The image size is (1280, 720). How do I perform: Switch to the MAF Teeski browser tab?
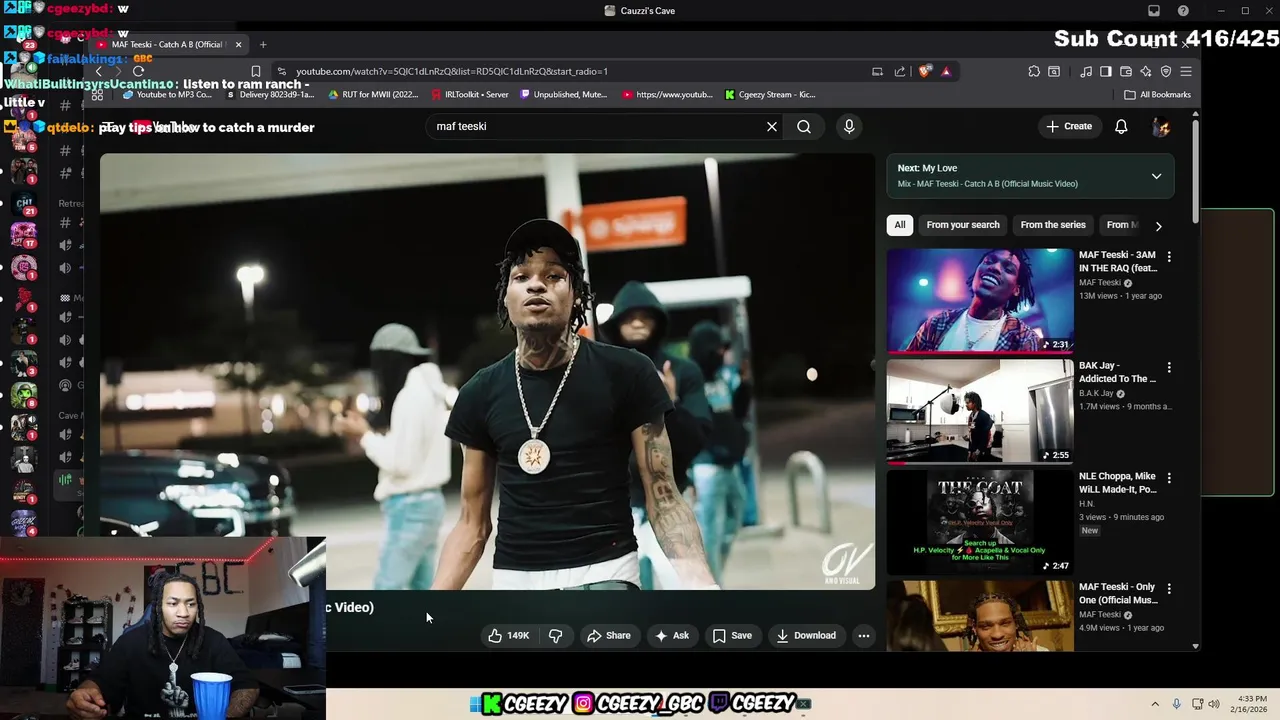click(x=166, y=45)
